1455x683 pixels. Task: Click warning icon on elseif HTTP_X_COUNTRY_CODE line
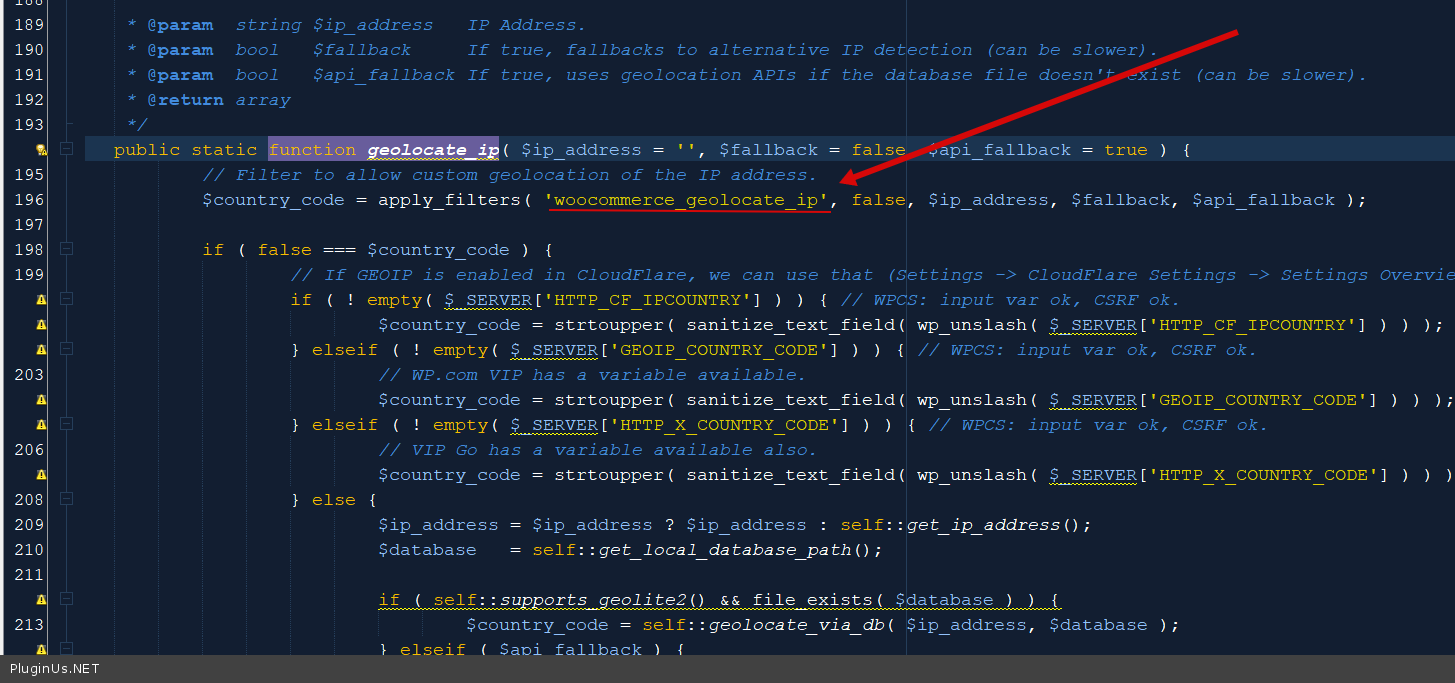coord(41,425)
